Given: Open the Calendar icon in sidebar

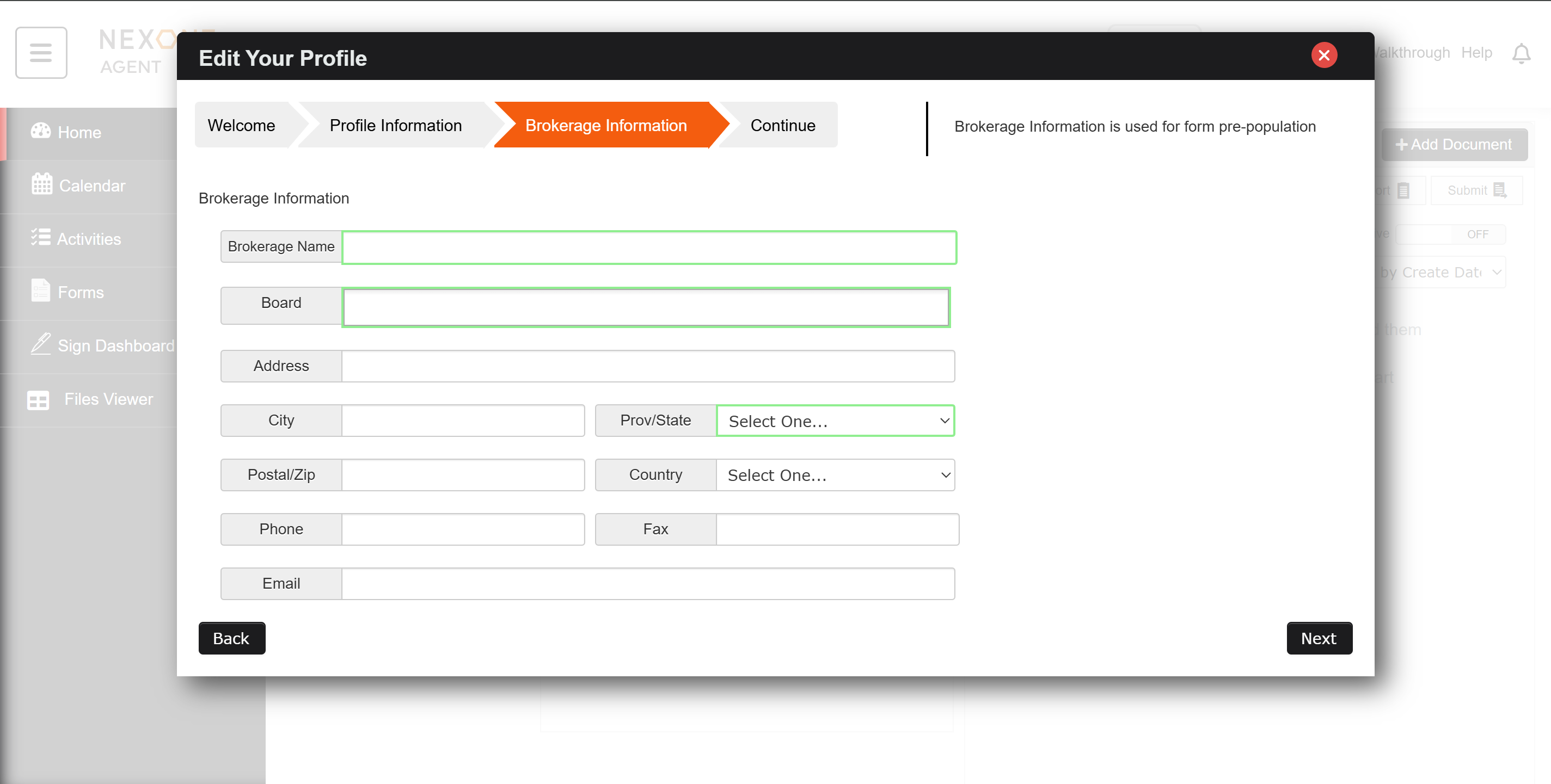Looking at the screenshot, I should (41, 185).
